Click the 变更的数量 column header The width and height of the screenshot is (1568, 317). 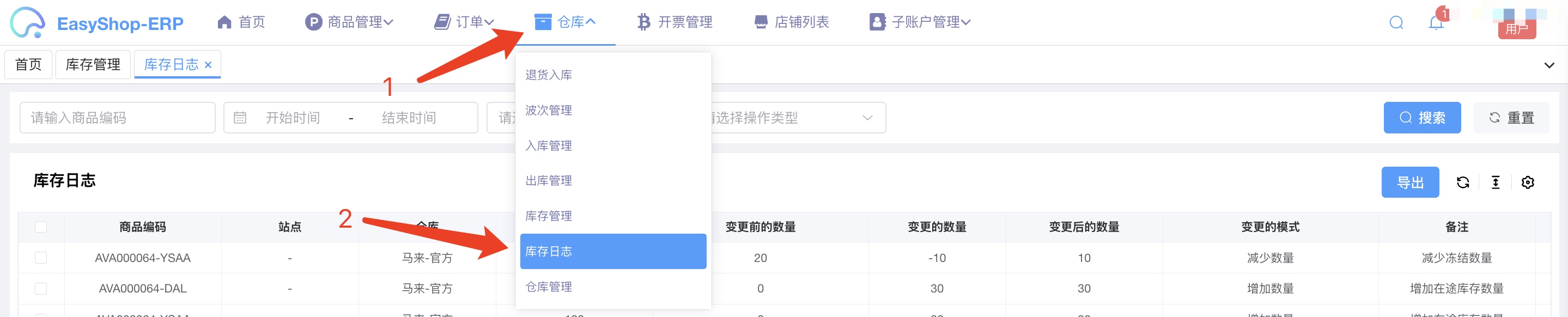click(x=938, y=227)
